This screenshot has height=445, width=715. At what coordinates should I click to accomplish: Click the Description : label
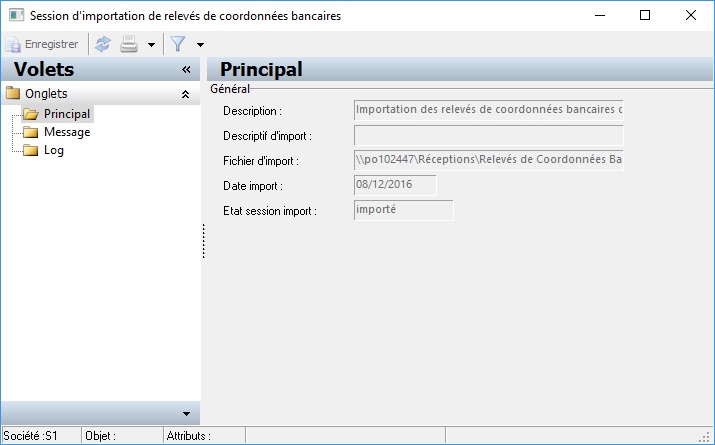click(252, 111)
